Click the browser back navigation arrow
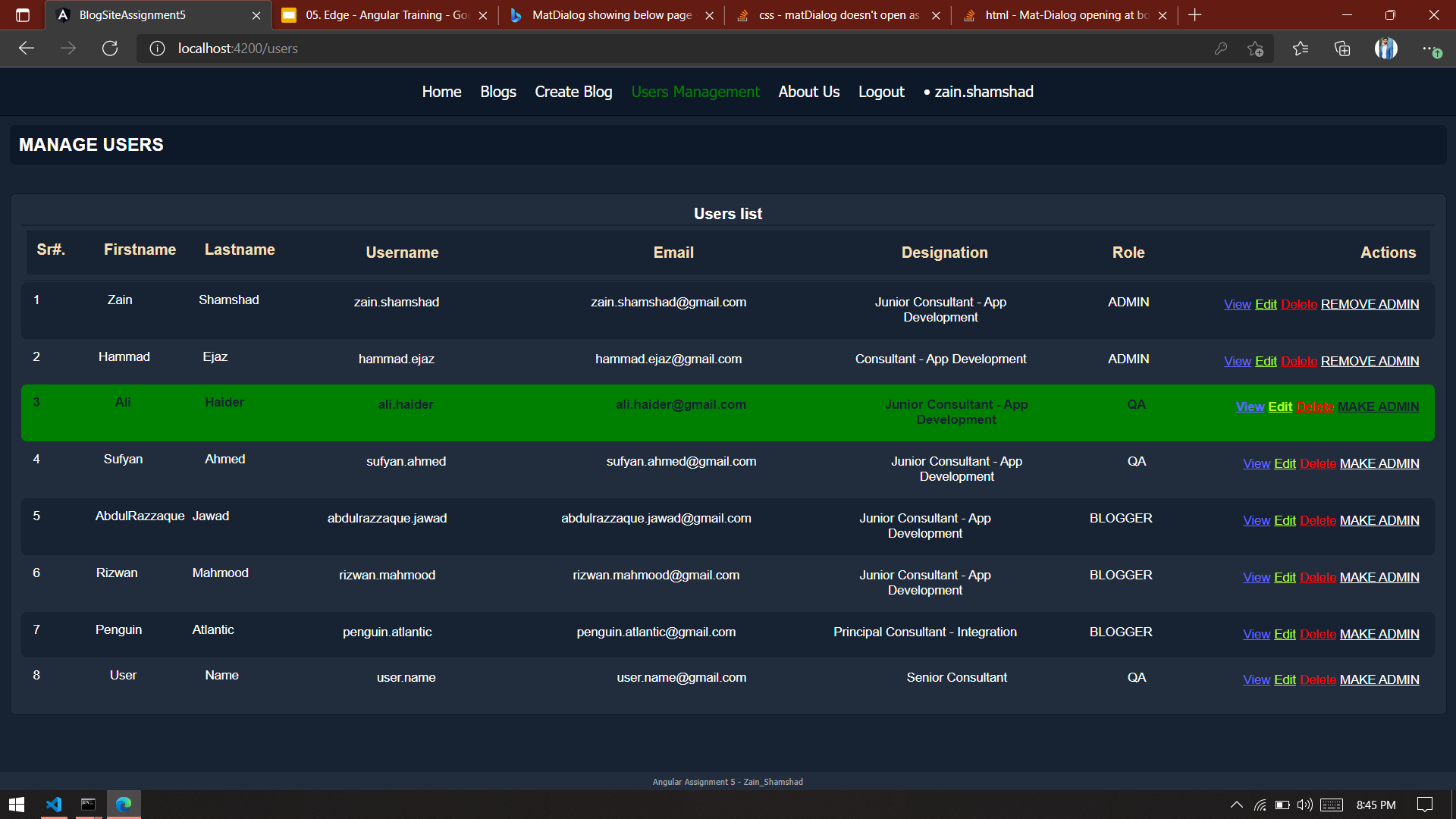This screenshot has height=819, width=1456. coord(27,48)
